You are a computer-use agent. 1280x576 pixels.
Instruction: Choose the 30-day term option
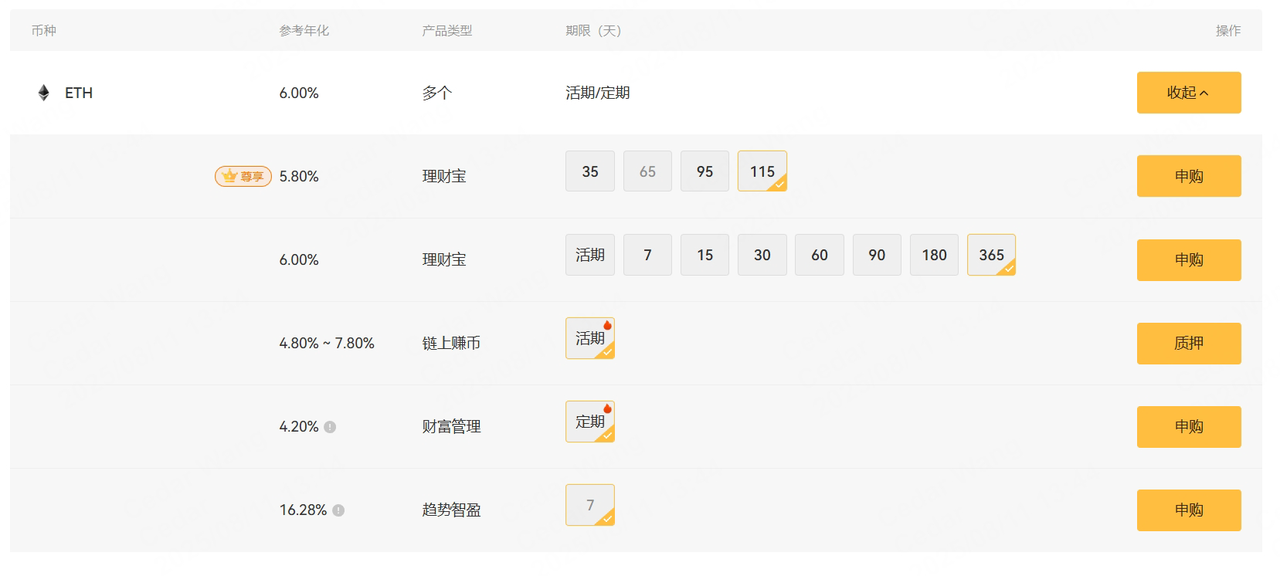[x=762, y=255]
